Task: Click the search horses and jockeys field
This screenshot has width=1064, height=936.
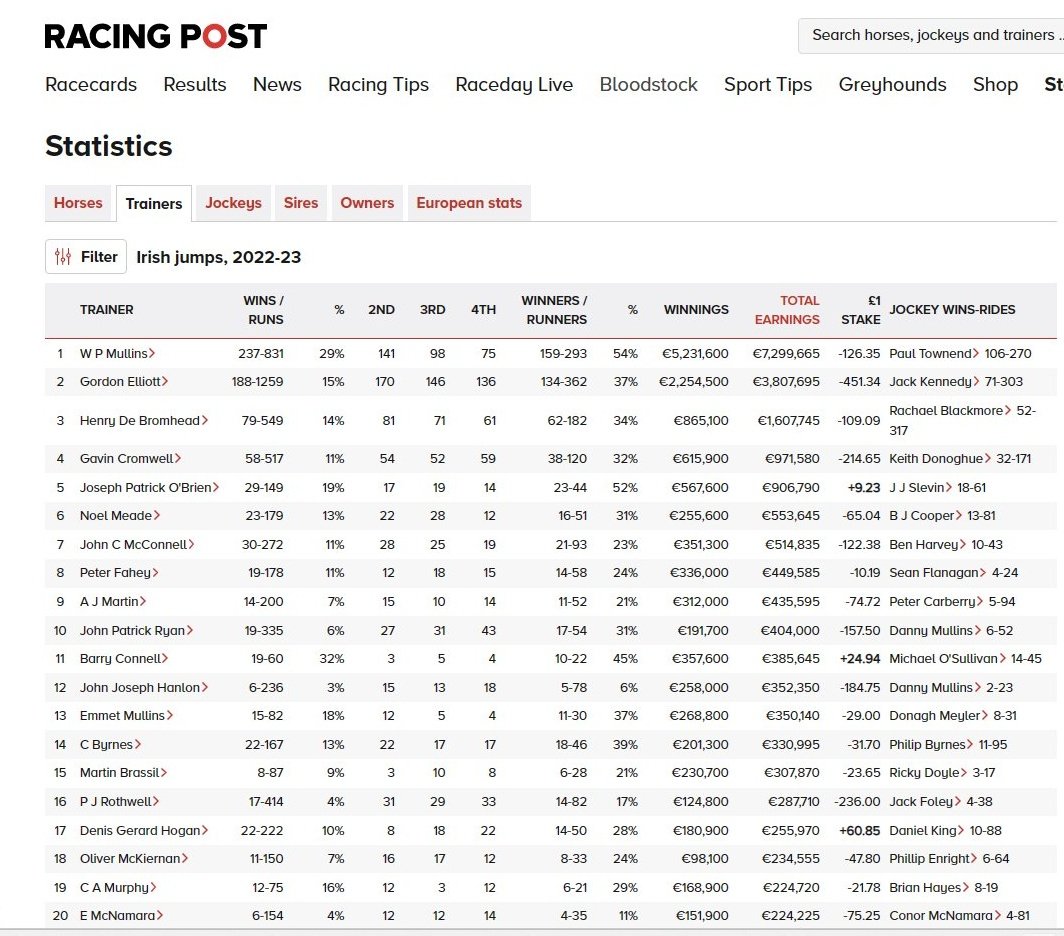Action: [929, 35]
